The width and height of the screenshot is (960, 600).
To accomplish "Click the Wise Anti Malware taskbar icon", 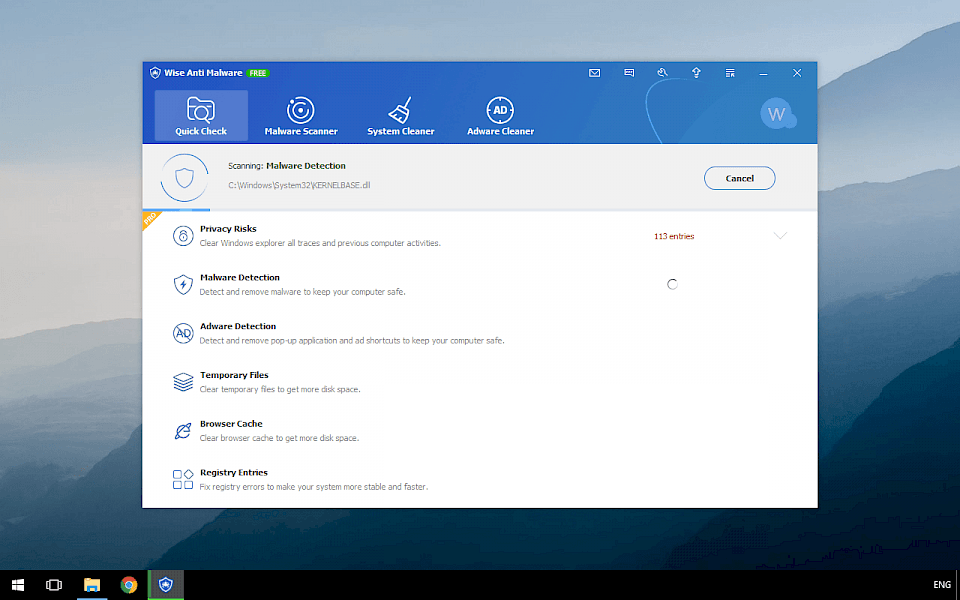I will (x=166, y=585).
